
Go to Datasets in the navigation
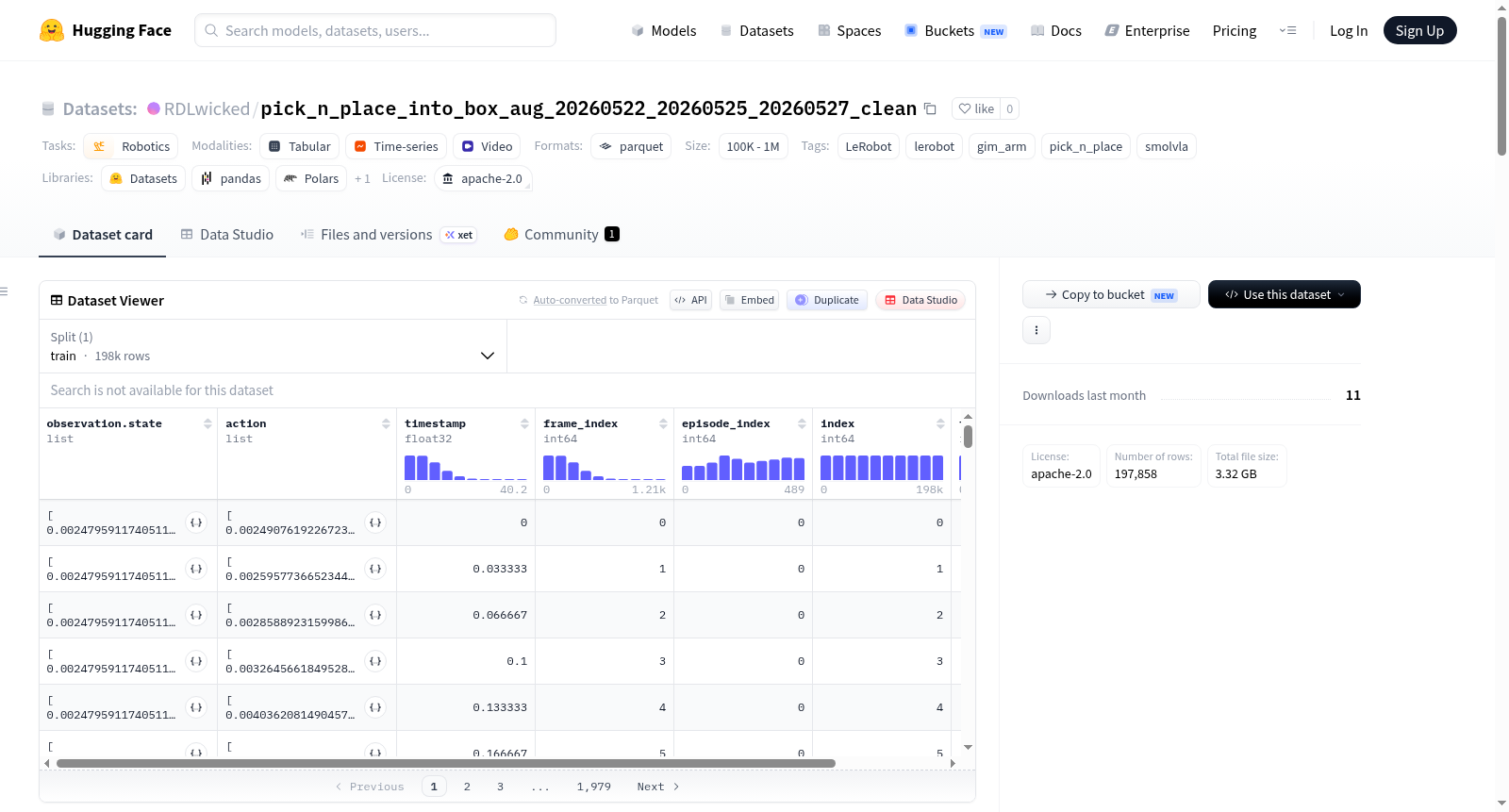coord(756,30)
